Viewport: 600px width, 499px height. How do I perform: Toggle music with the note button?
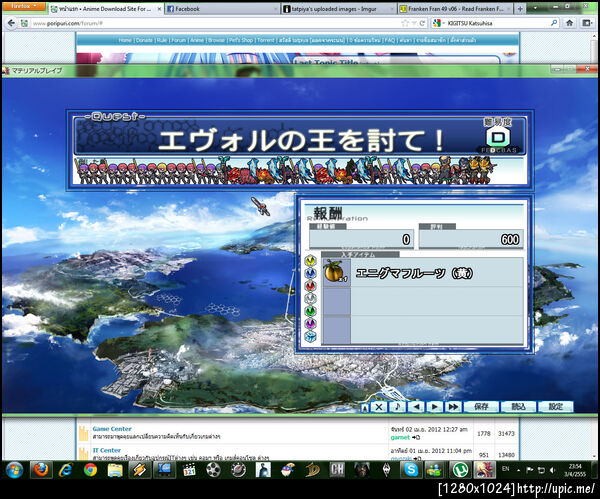[397, 407]
